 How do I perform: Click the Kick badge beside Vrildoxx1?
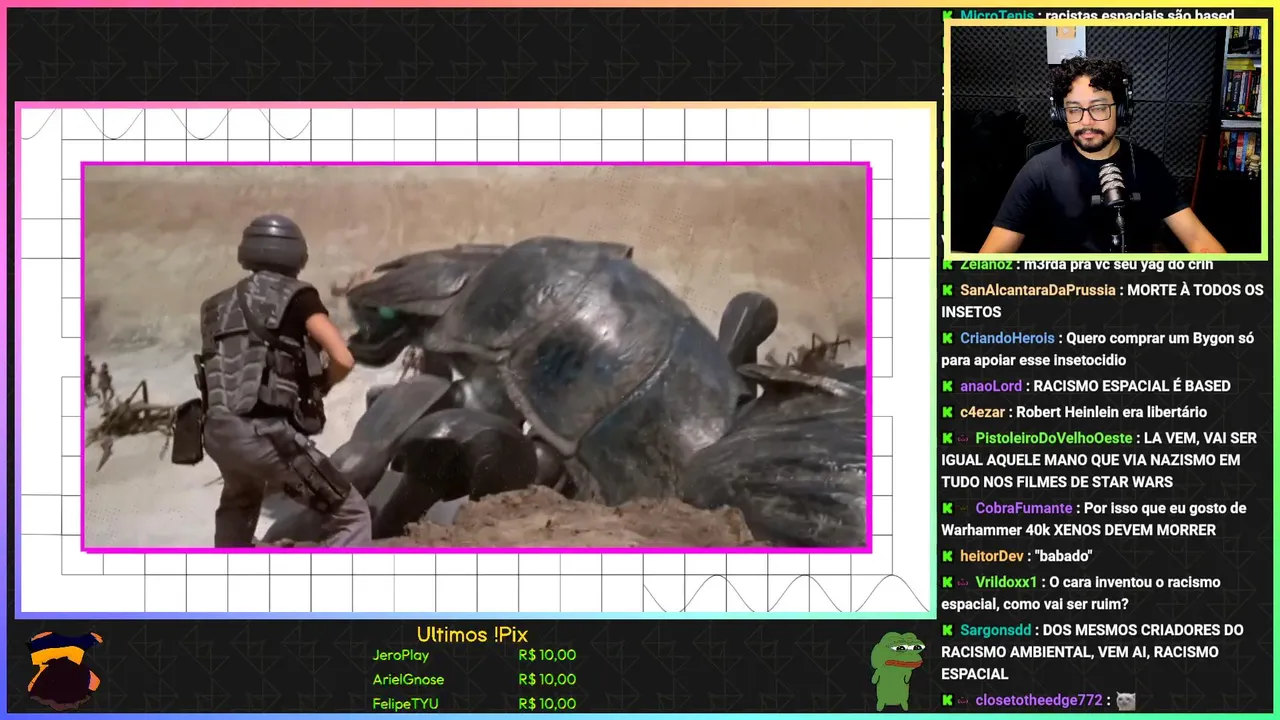point(947,582)
